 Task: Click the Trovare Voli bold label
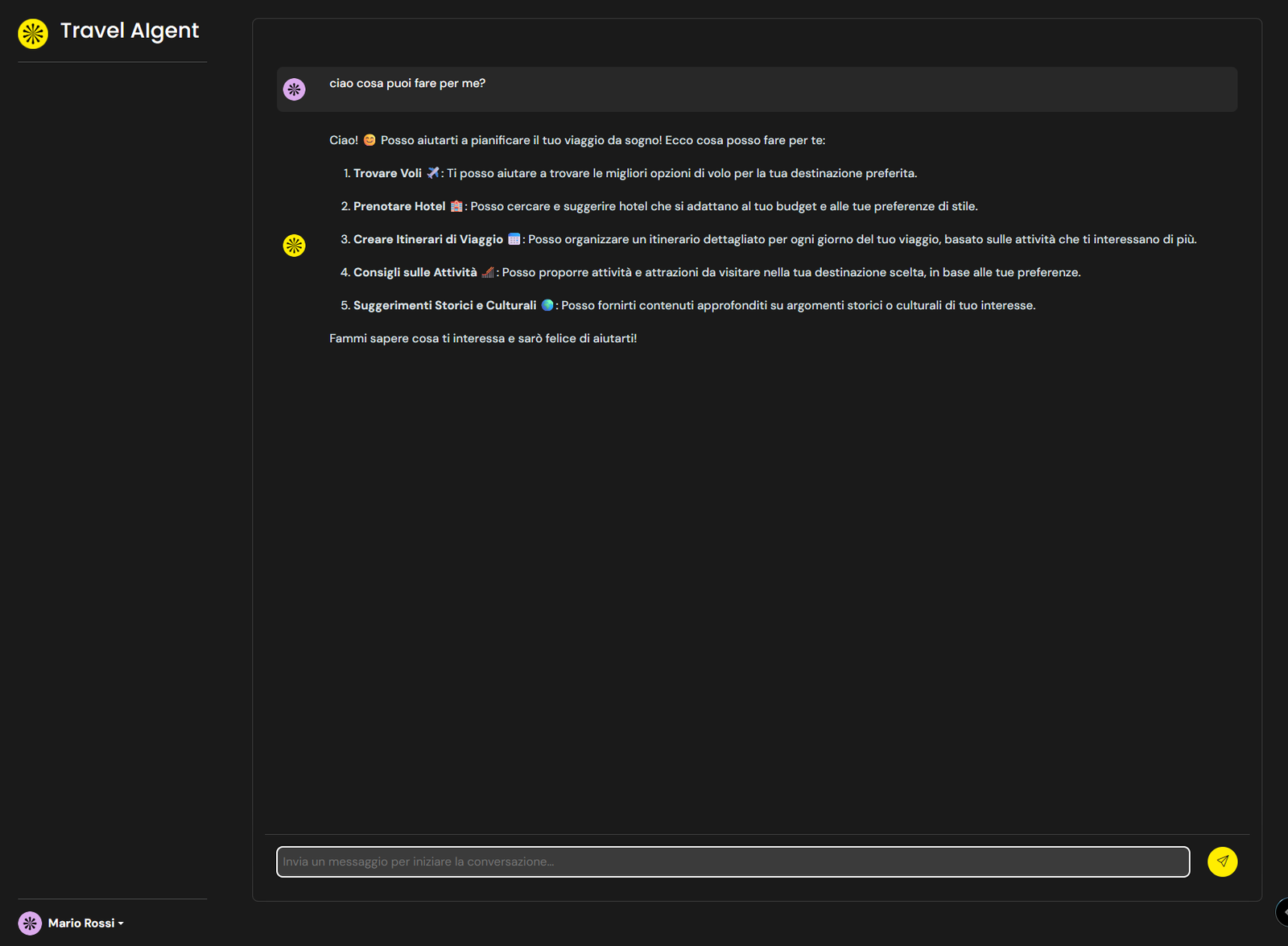coord(387,172)
